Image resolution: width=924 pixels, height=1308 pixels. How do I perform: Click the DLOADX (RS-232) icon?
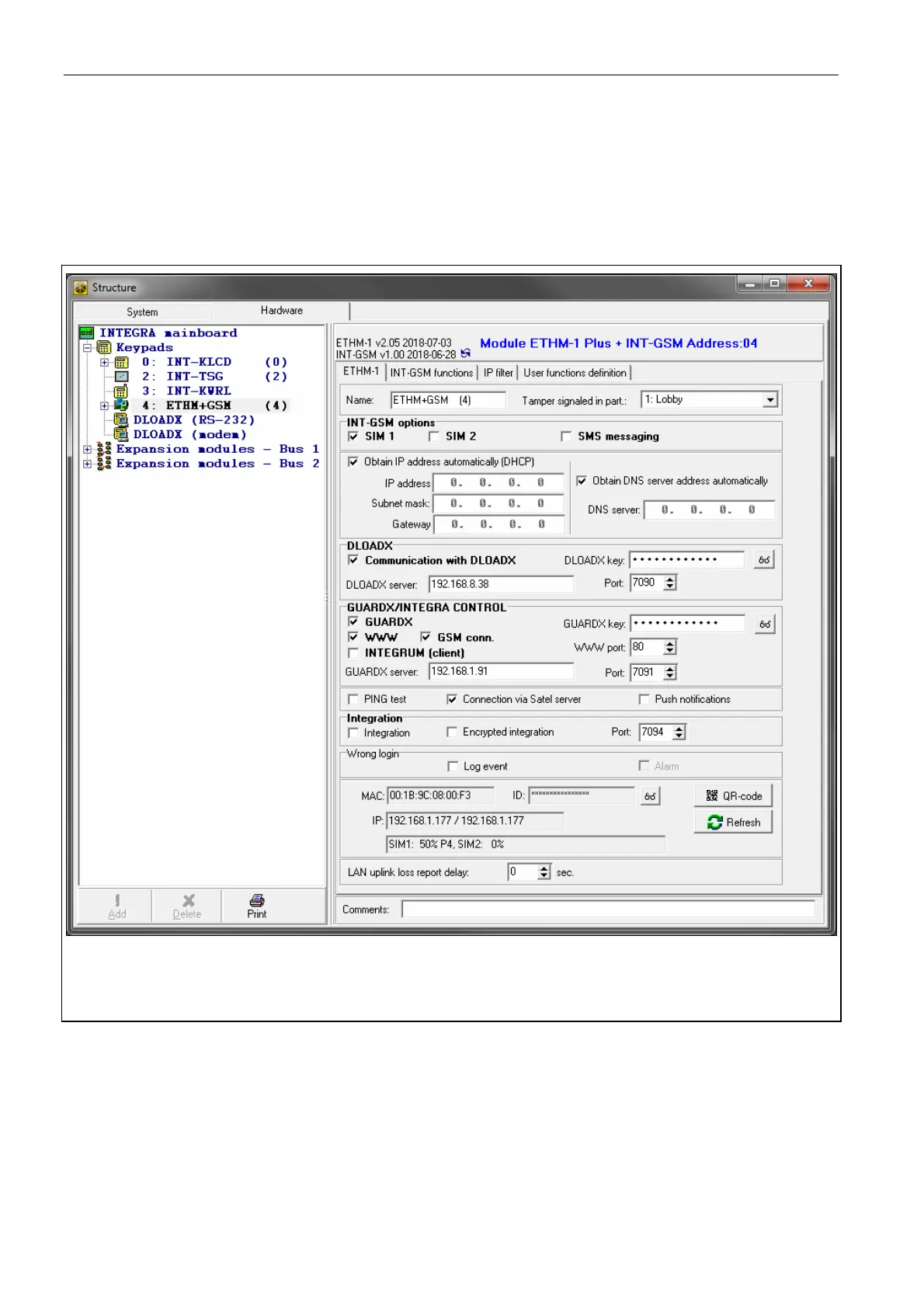(x=121, y=420)
